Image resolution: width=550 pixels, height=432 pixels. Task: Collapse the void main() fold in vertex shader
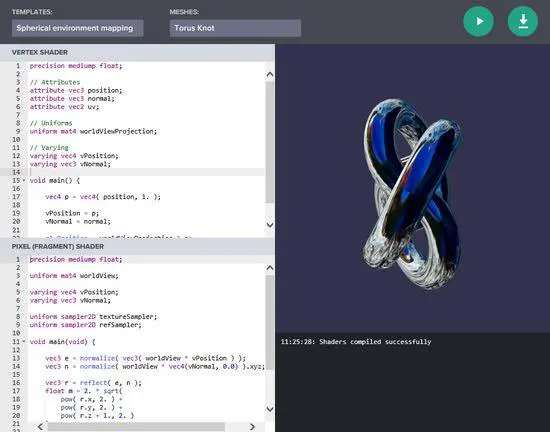(x=24, y=181)
